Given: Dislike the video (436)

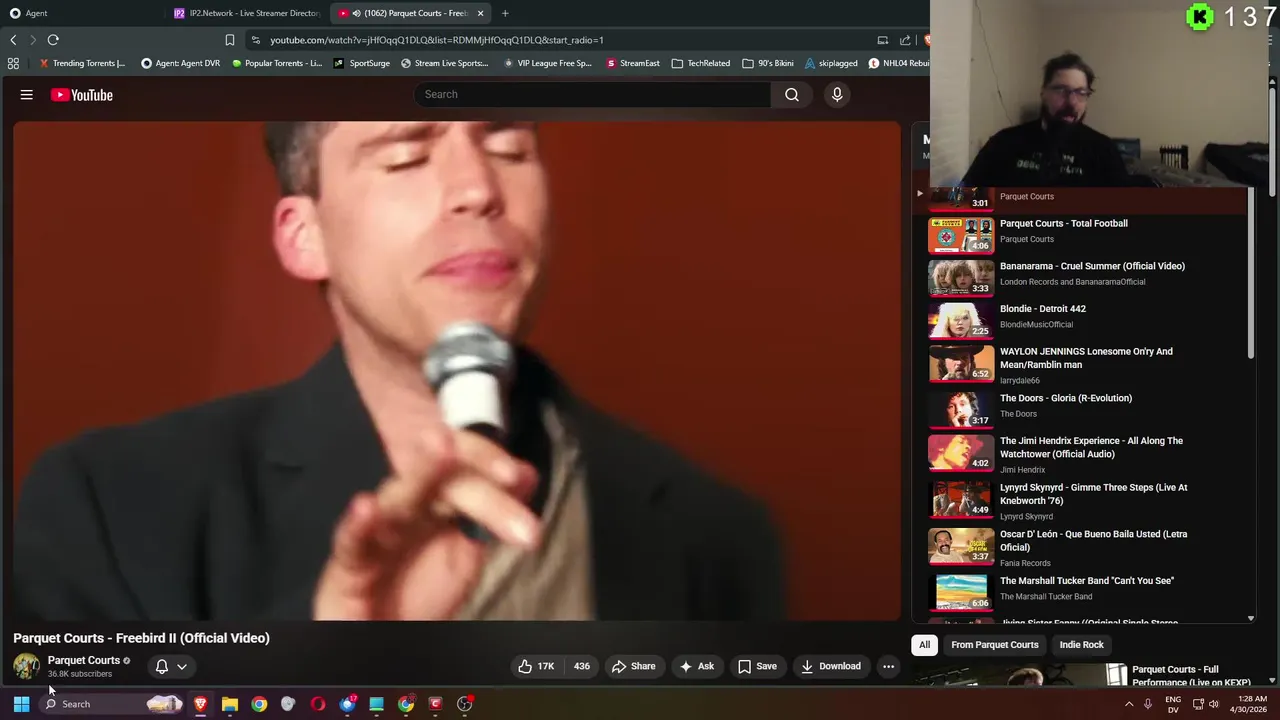Looking at the screenshot, I should tap(581, 666).
